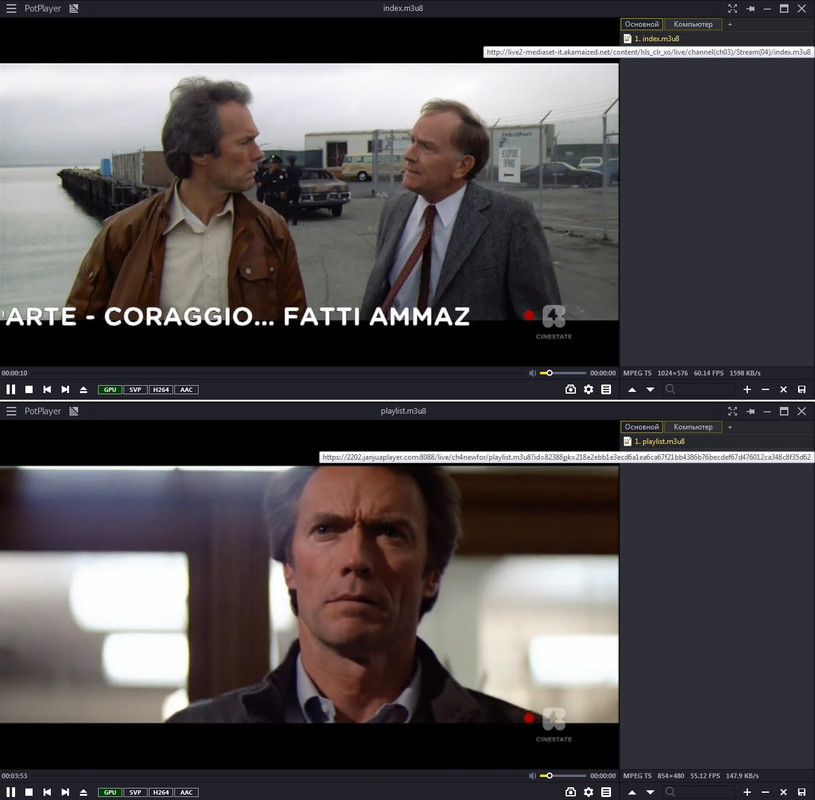The image size is (815, 800).
Task: Save the top window's playlist
Action: click(801, 389)
